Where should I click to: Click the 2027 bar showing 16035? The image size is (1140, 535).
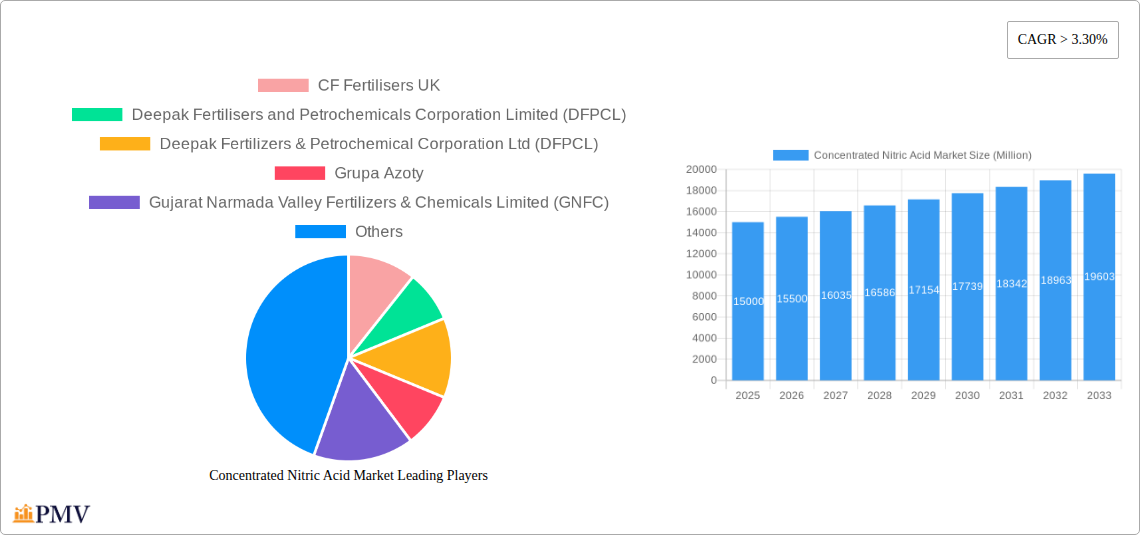(x=835, y=295)
